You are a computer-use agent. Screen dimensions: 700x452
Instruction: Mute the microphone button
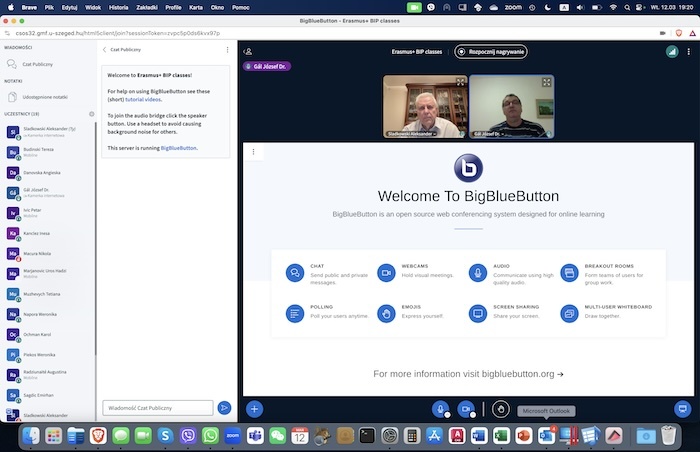click(440, 409)
